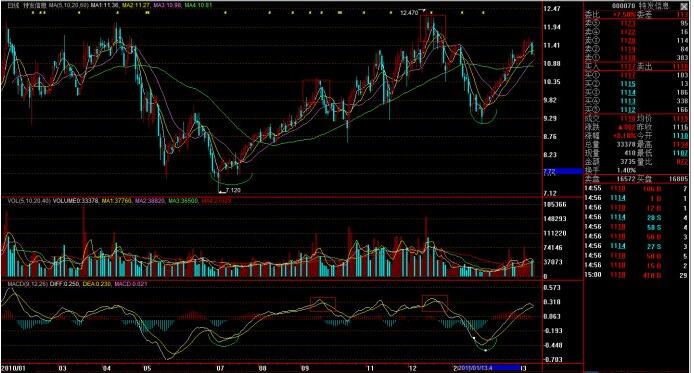Click the blue 7.72 price level indicator
The height and width of the screenshot is (373, 694).
click(x=563, y=171)
